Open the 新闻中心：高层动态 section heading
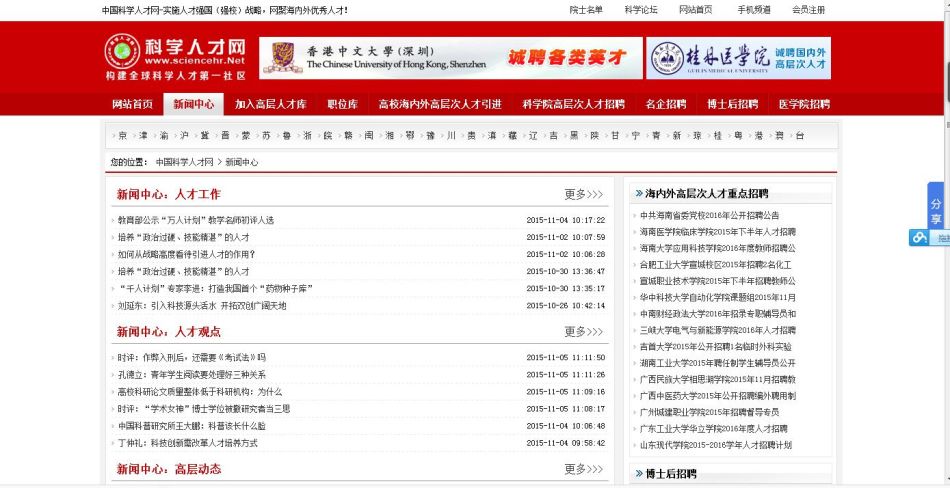Screen dimensions: 950x488 point(168,469)
